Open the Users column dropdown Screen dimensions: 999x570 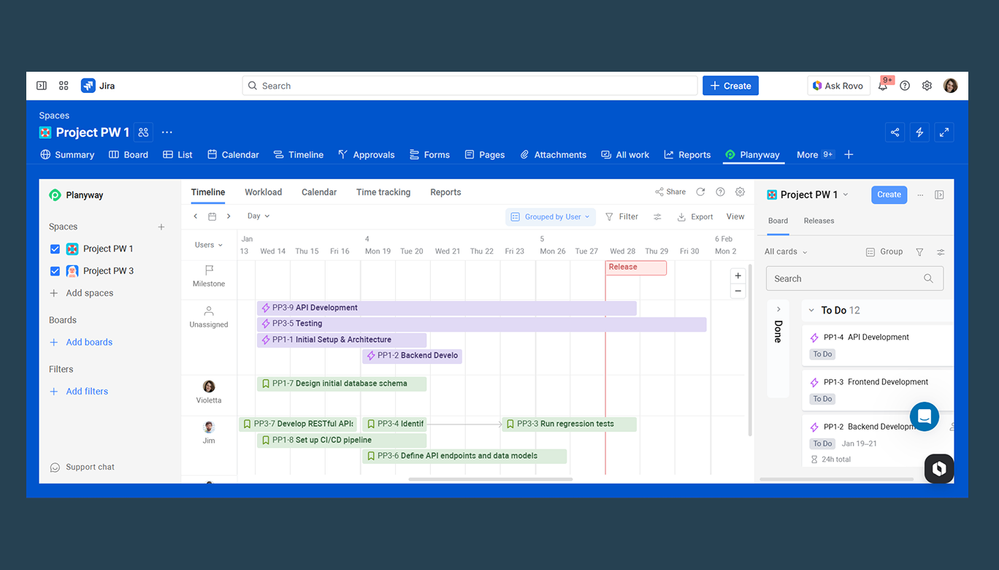click(208, 245)
